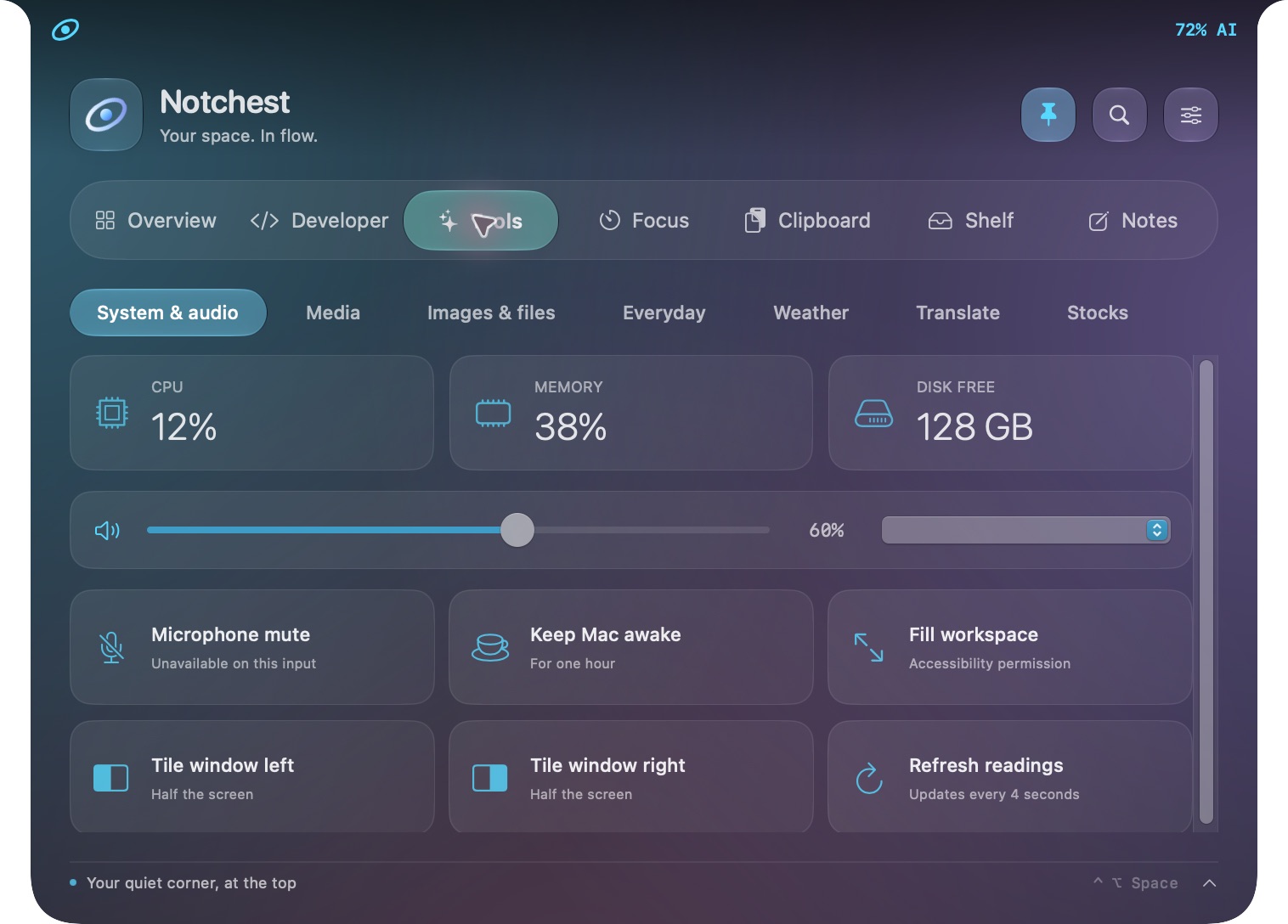Switch to the Developer tab
1288x924 pixels.
pos(319,221)
